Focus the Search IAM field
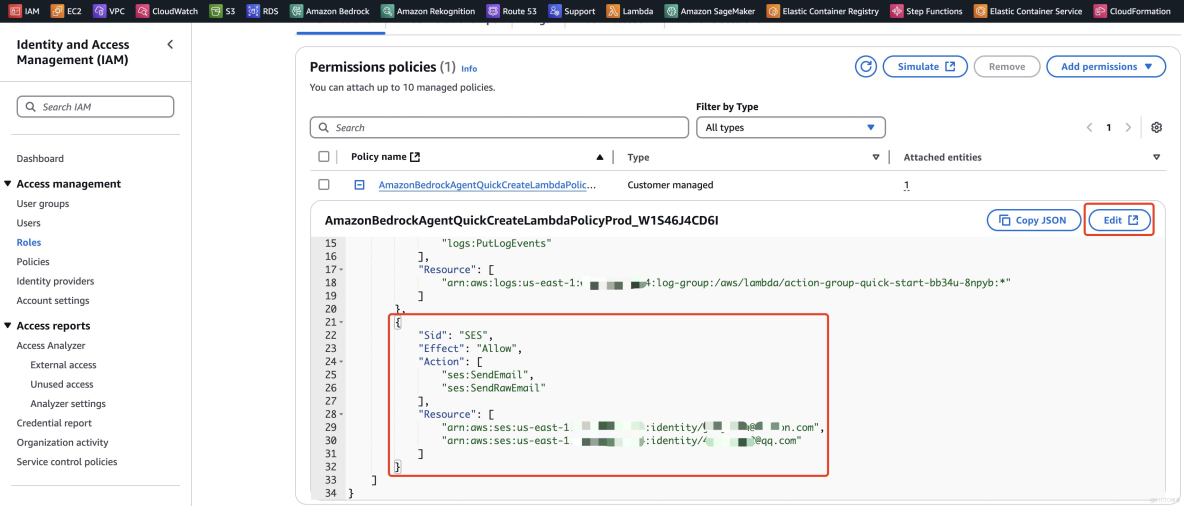Screen dimensions: 1184x506 [95, 106]
